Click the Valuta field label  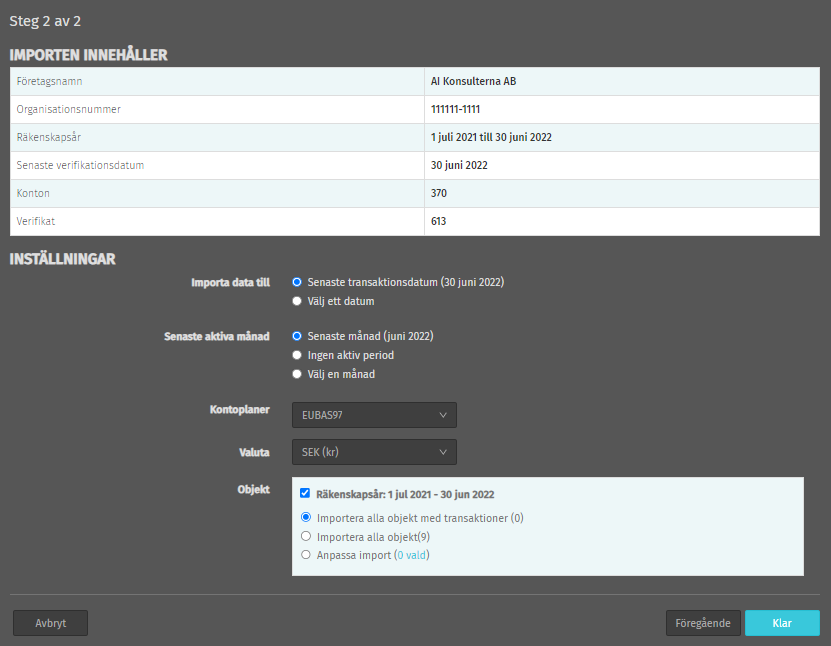pos(254,453)
